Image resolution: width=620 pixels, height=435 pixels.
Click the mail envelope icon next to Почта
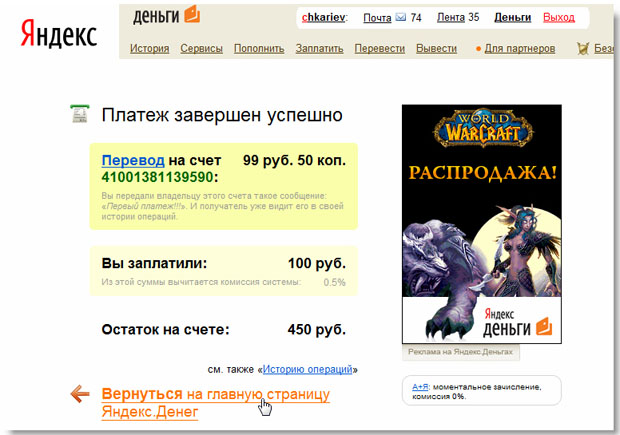[x=401, y=17]
